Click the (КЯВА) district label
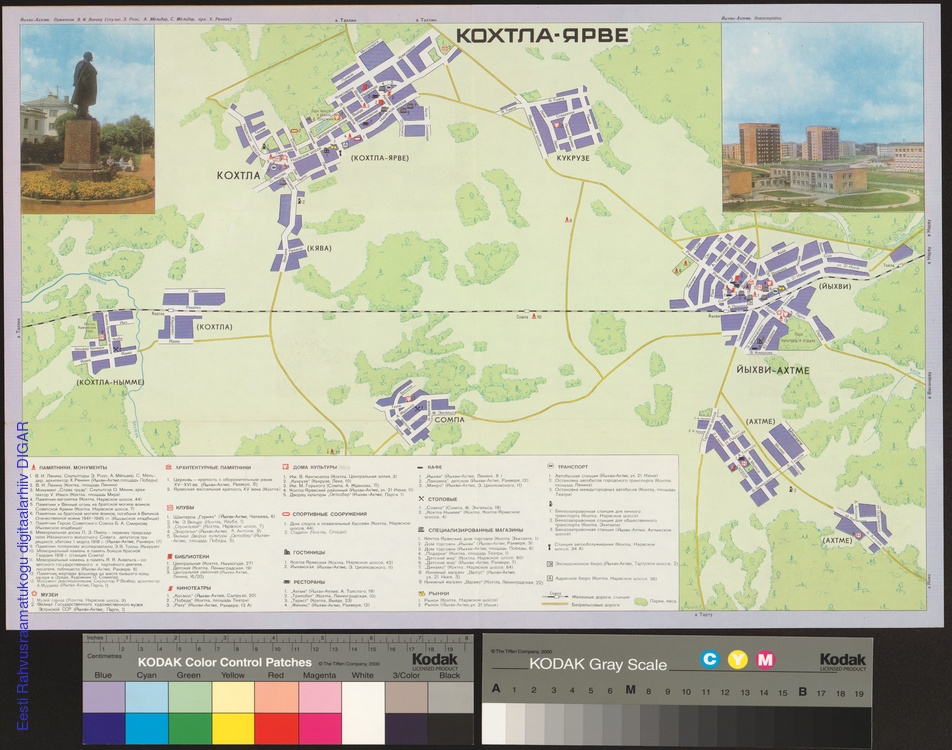Image resolution: width=952 pixels, height=750 pixels. pyautogui.click(x=319, y=248)
